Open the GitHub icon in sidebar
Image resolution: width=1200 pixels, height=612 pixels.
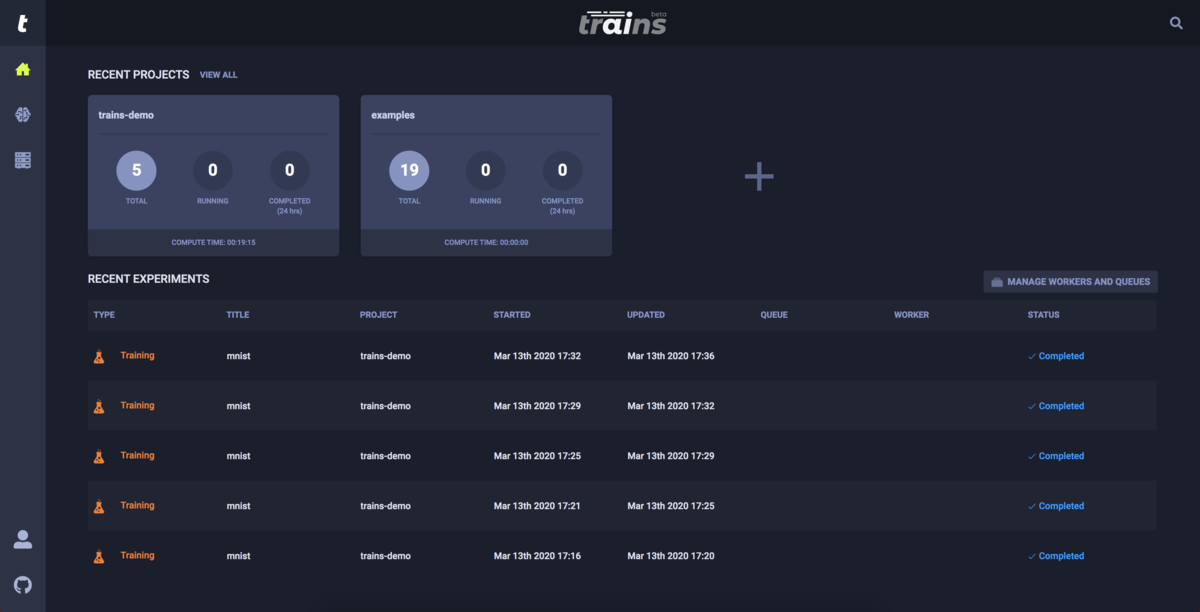pyautogui.click(x=23, y=584)
